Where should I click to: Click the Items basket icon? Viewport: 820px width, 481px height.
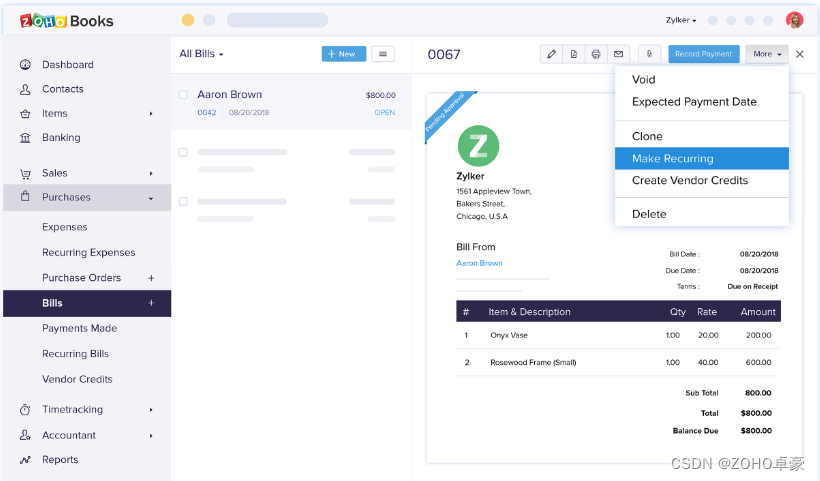25,113
